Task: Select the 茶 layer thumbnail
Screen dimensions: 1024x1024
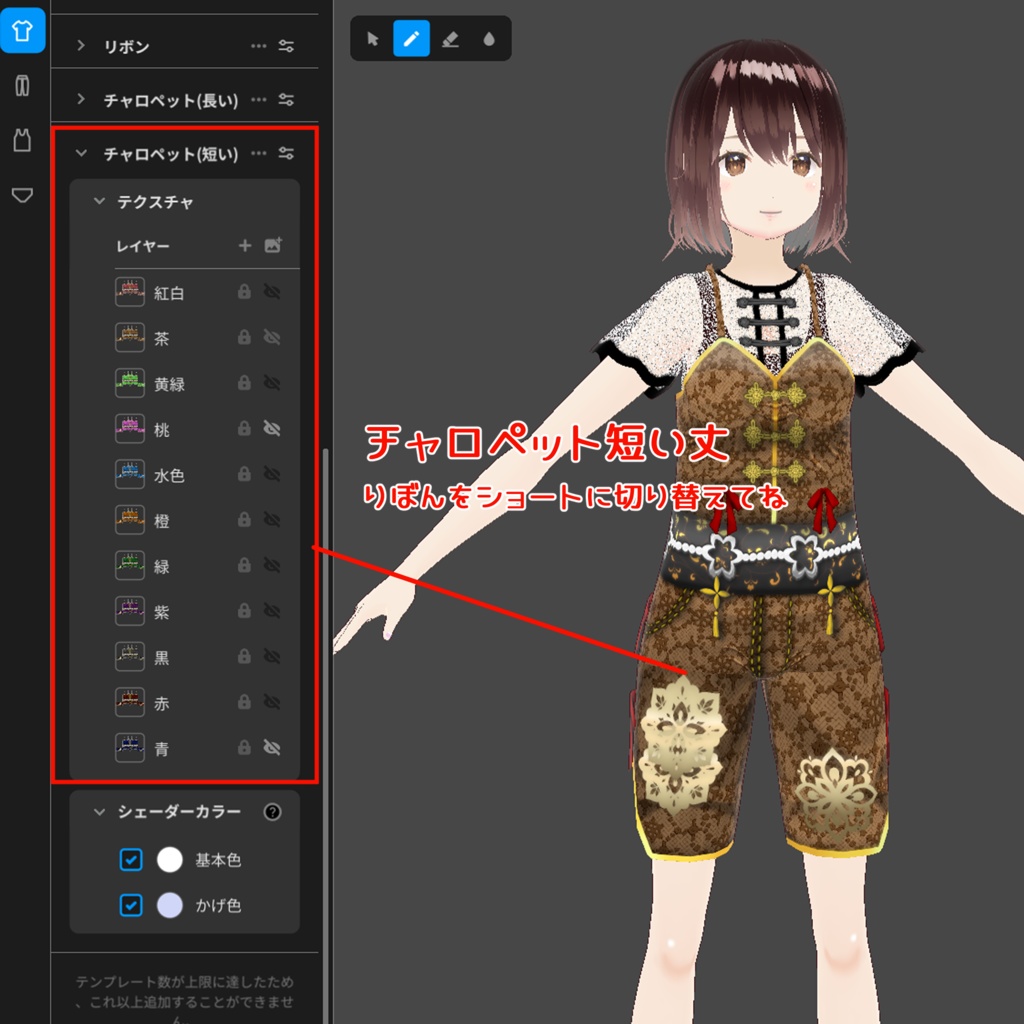Action: tap(130, 337)
